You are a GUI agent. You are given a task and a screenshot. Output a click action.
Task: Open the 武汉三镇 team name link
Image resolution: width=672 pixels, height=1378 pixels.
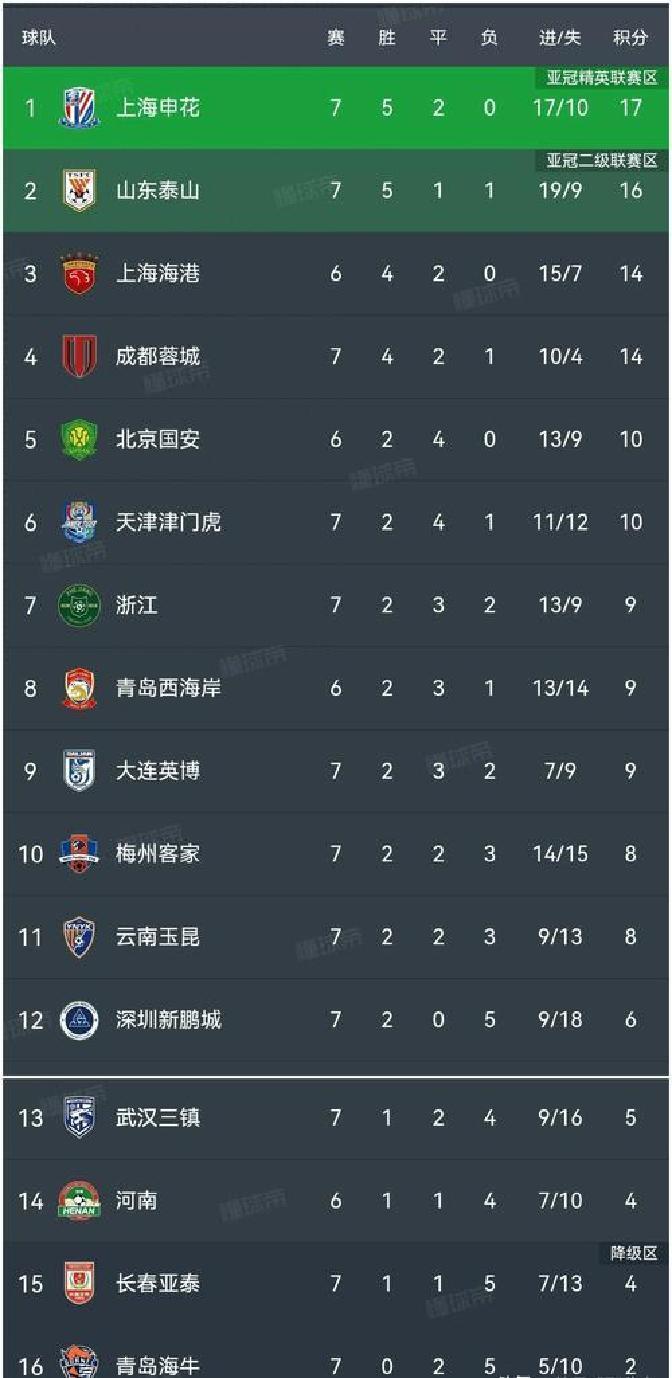(x=158, y=1117)
